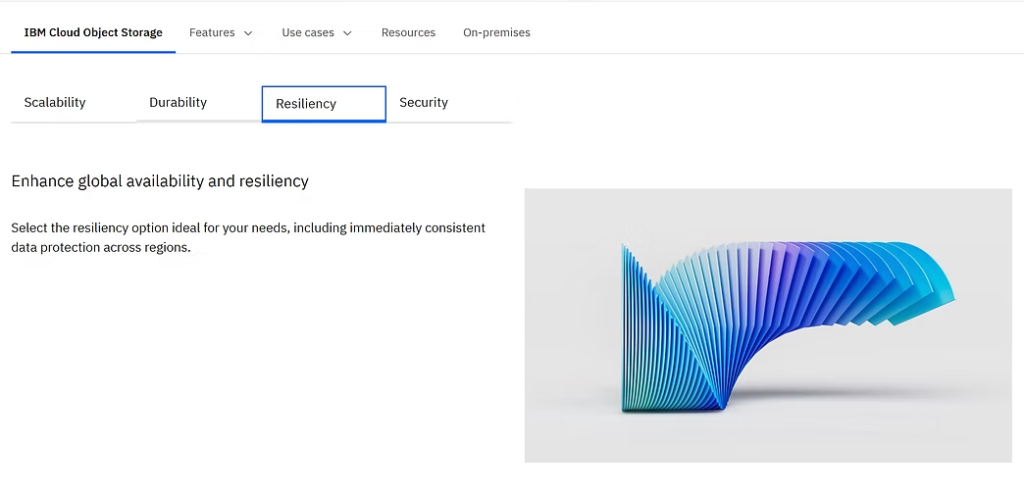Select the highlighted Resiliency tab
The width and height of the screenshot is (1024, 498).
click(x=324, y=104)
